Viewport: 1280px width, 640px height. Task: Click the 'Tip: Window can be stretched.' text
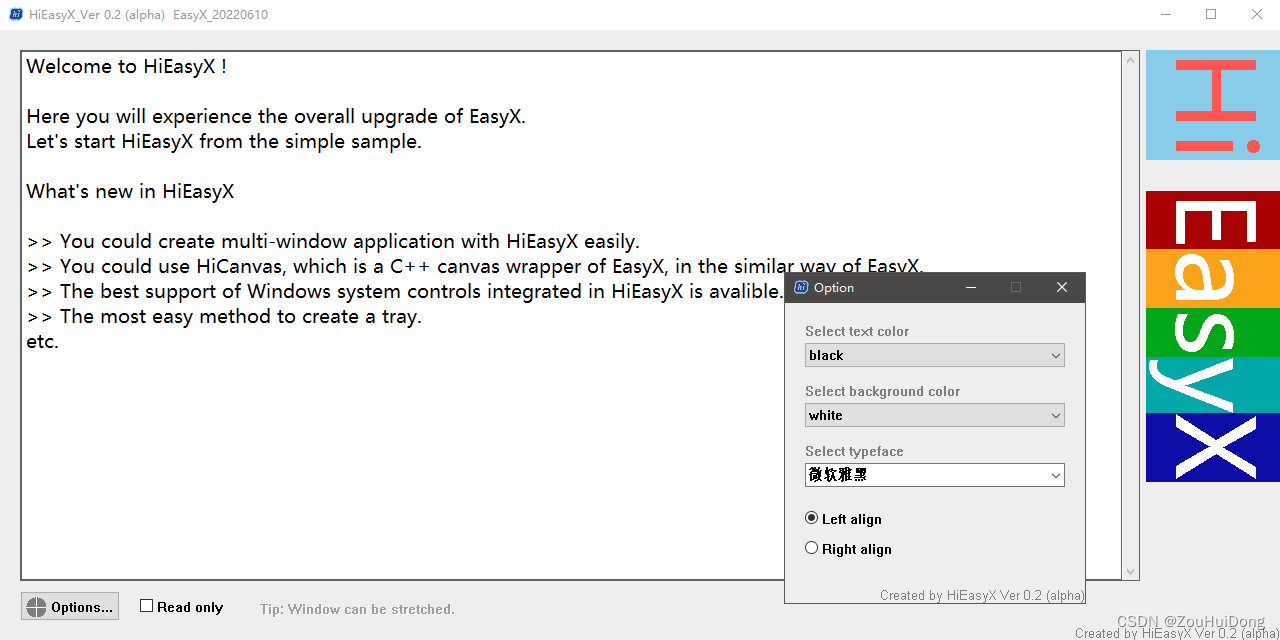point(357,609)
